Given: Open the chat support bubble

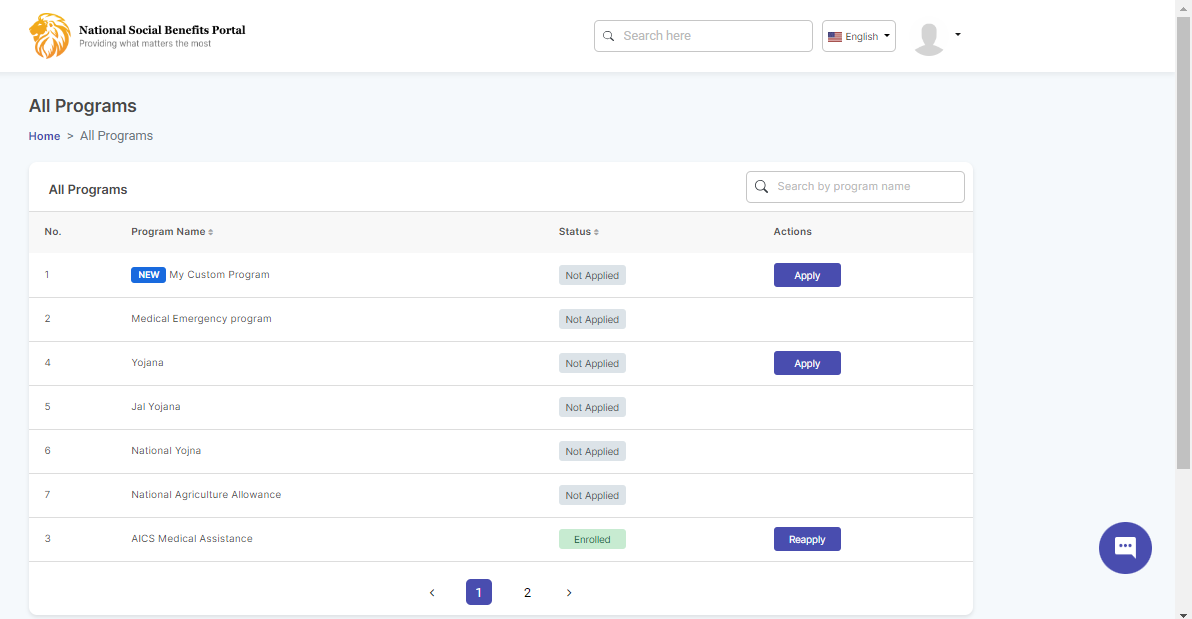Looking at the screenshot, I should coord(1125,547).
